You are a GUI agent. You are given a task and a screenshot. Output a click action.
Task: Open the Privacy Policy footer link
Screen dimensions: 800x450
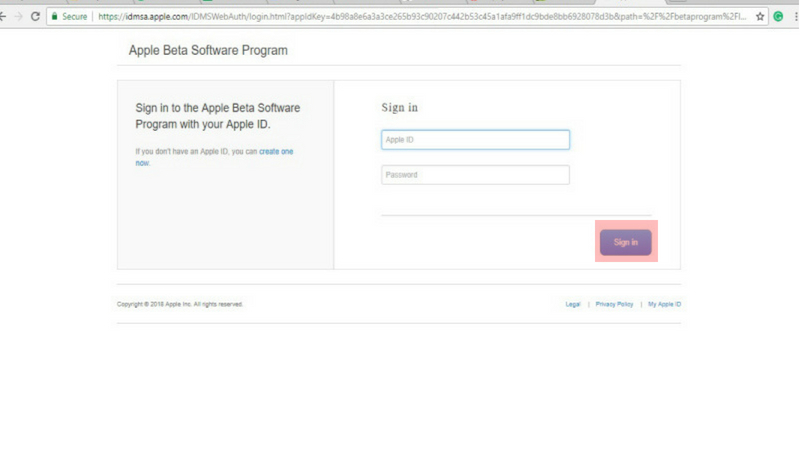tap(614, 304)
